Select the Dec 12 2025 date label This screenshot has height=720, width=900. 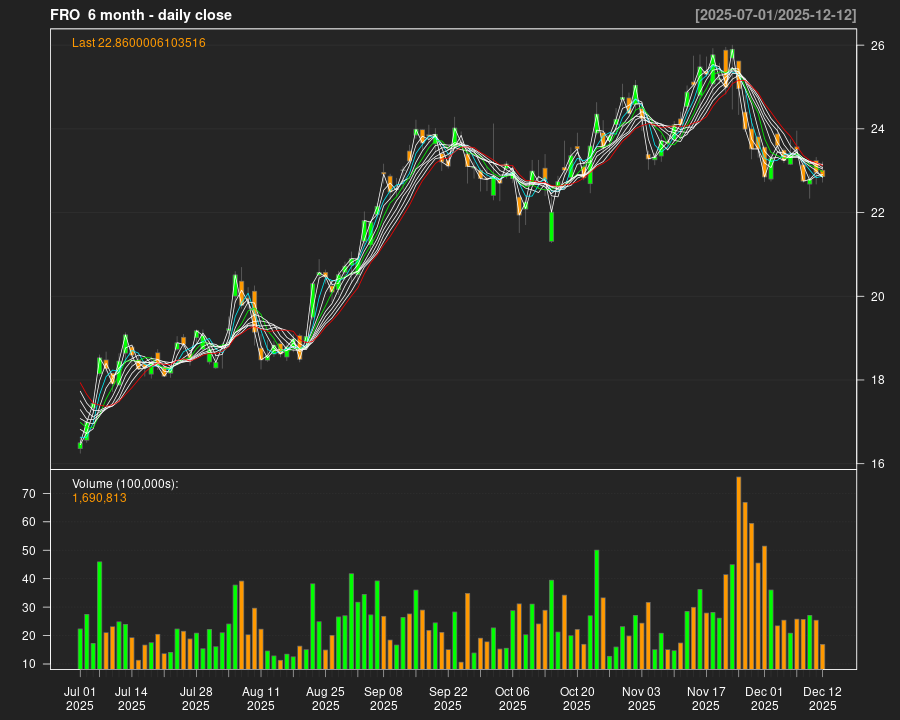pyautogui.click(x=822, y=698)
